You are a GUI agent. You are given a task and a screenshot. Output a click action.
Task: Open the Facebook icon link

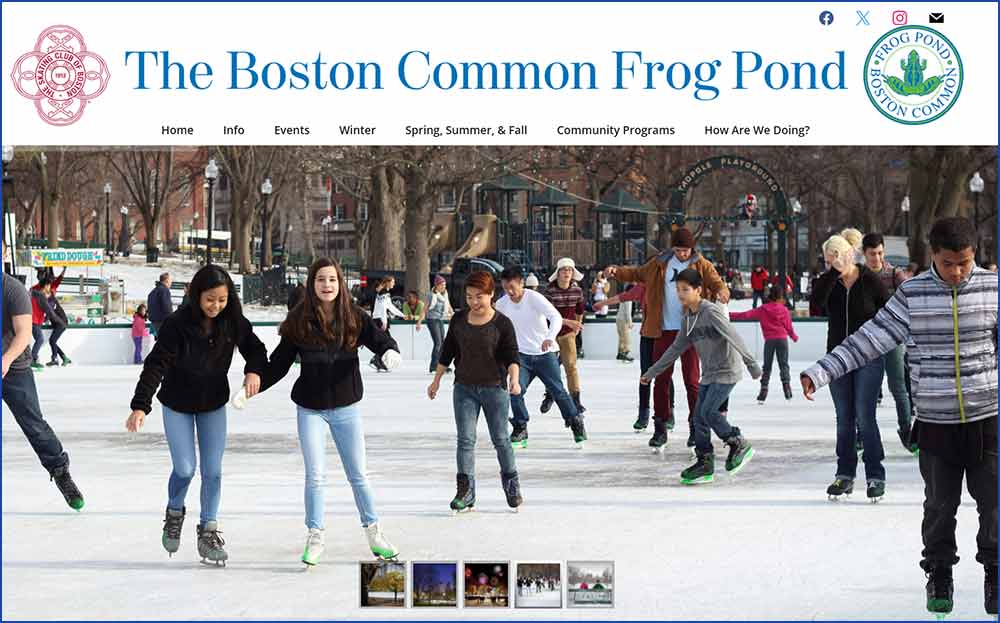[826, 18]
